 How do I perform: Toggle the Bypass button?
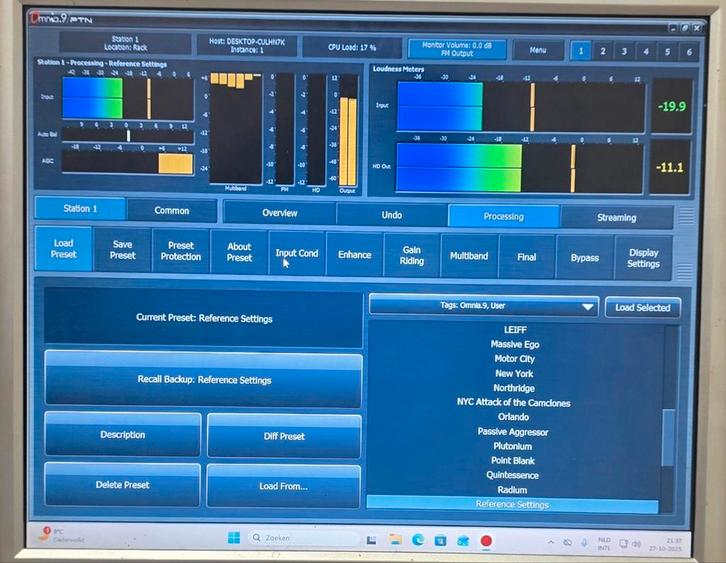(585, 257)
